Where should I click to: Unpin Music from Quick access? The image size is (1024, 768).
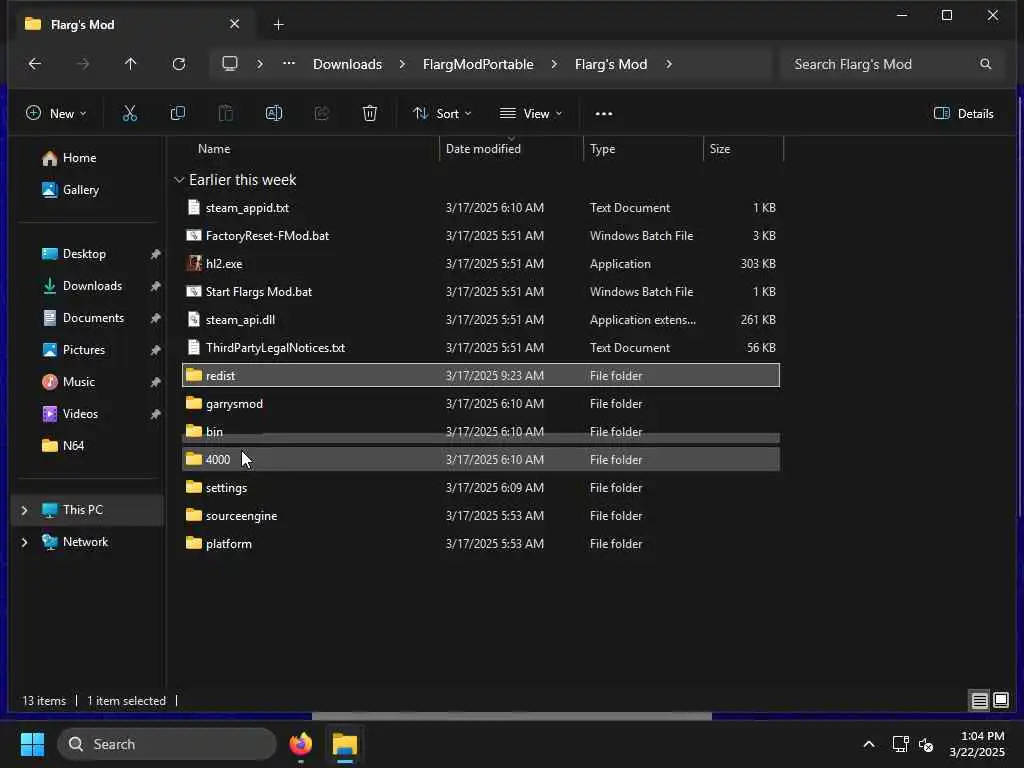click(x=155, y=382)
